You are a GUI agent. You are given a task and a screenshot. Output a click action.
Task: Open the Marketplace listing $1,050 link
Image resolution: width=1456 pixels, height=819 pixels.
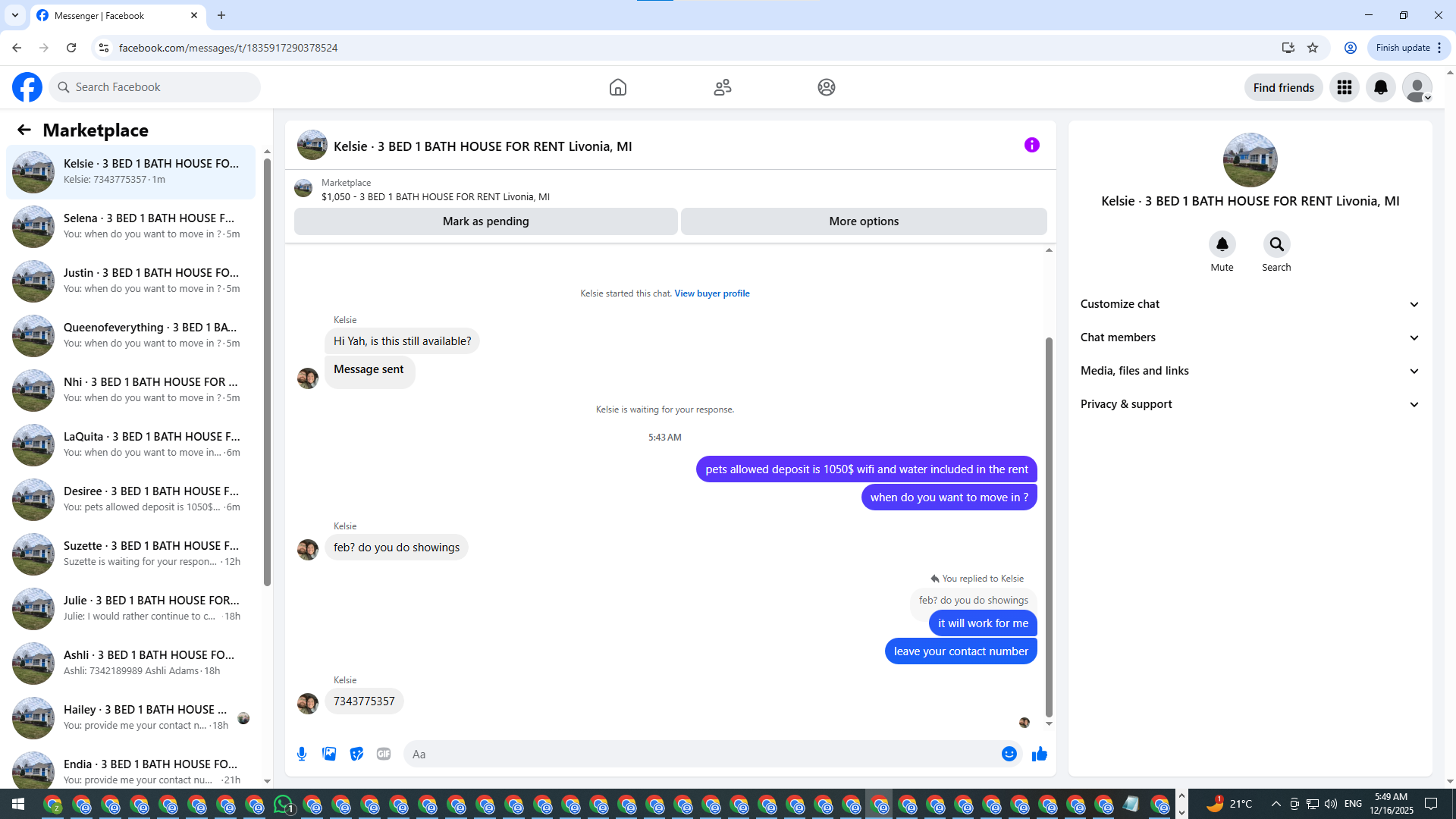coord(435,197)
